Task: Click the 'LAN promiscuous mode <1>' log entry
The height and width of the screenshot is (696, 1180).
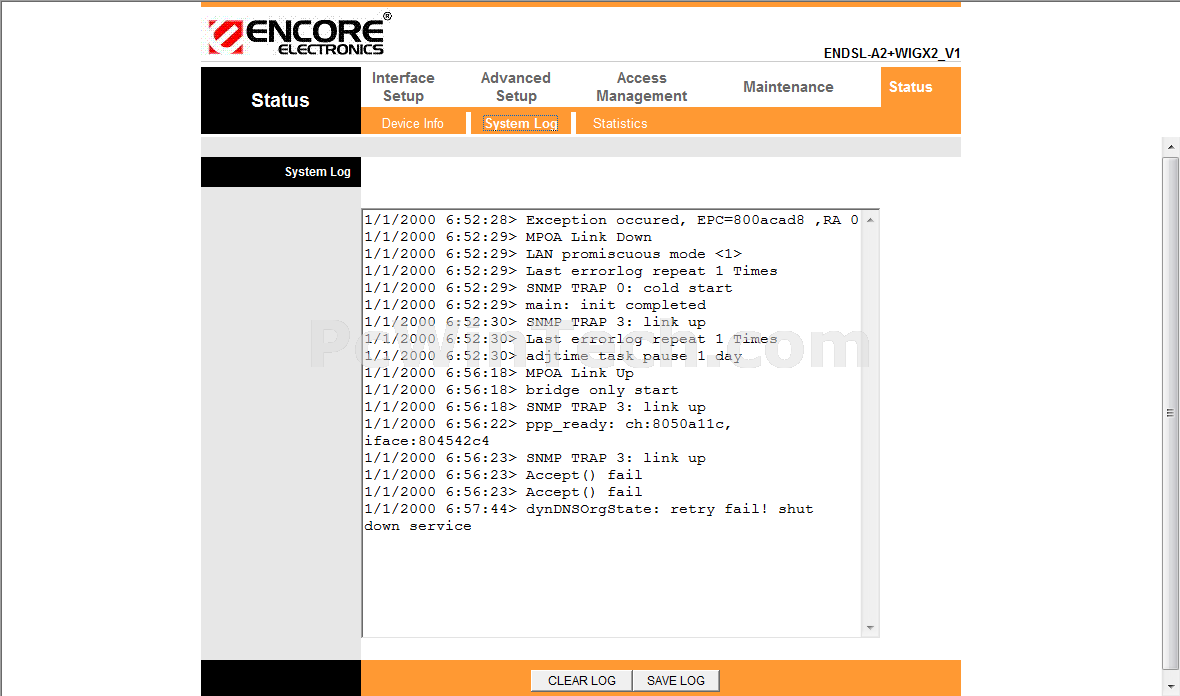Action: pos(553,254)
